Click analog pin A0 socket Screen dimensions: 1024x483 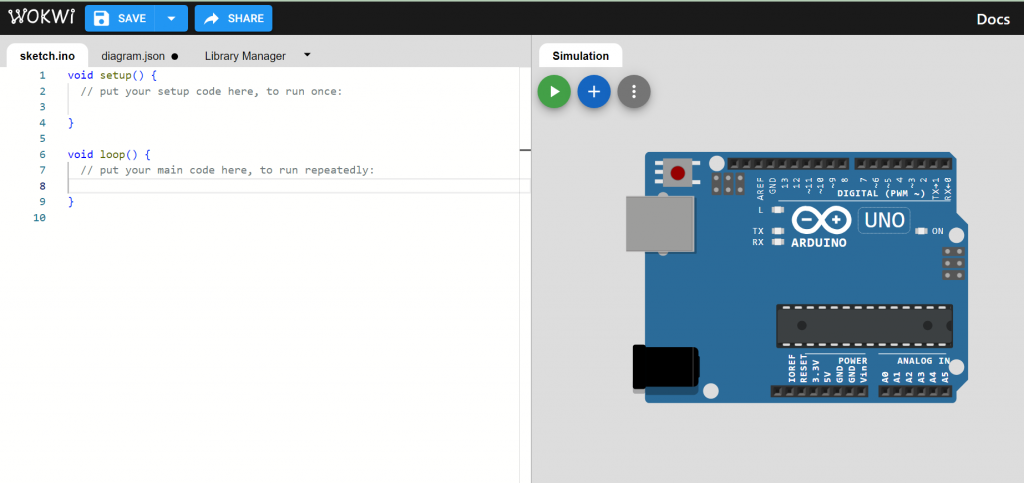point(885,391)
